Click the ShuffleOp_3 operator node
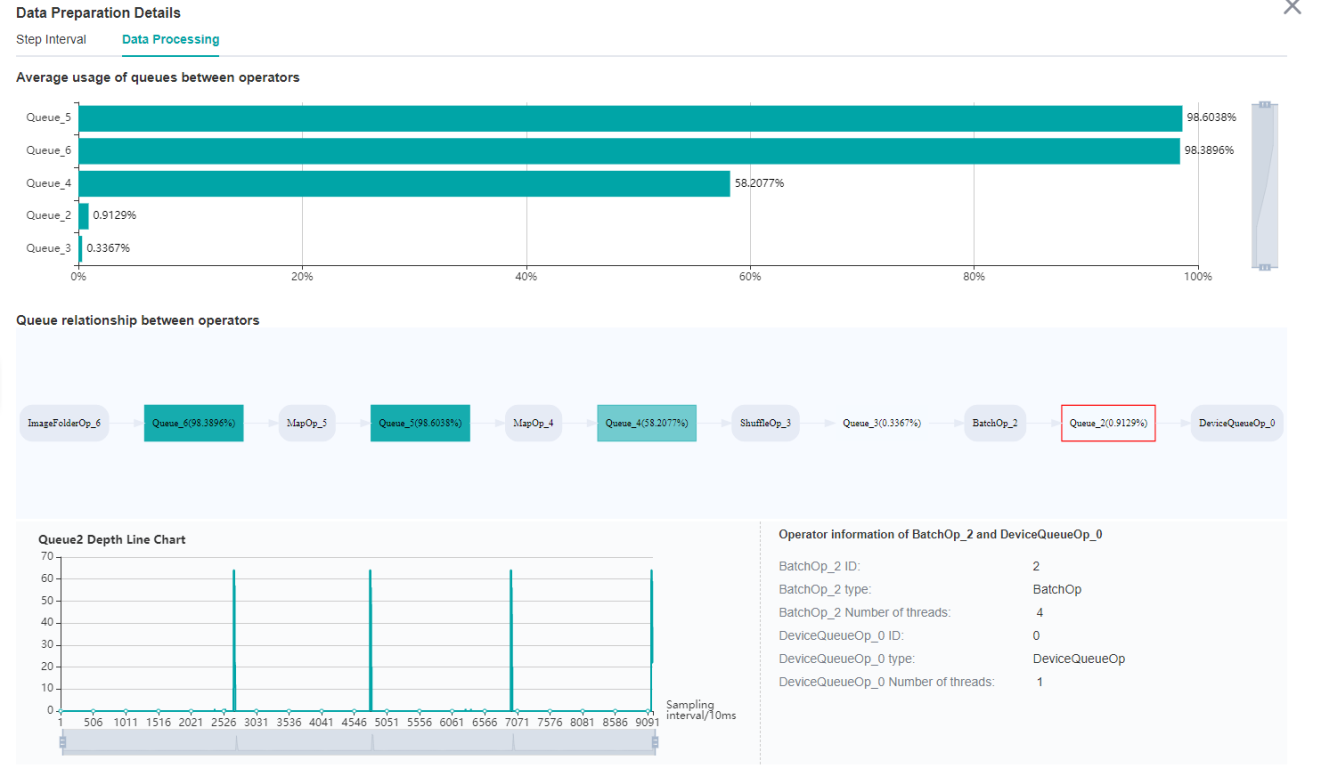This screenshot has height=768, width=1321. [765, 423]
